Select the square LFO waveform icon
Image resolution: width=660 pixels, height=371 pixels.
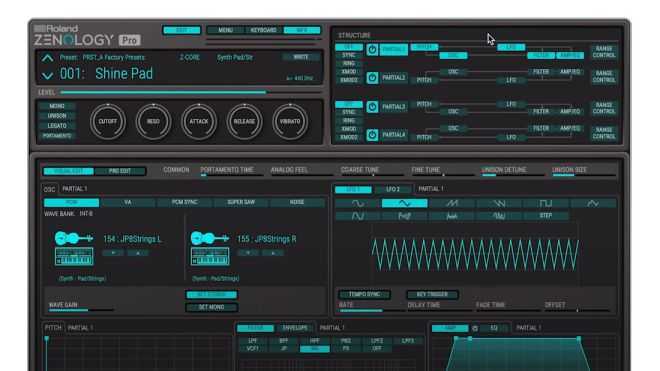546,204
